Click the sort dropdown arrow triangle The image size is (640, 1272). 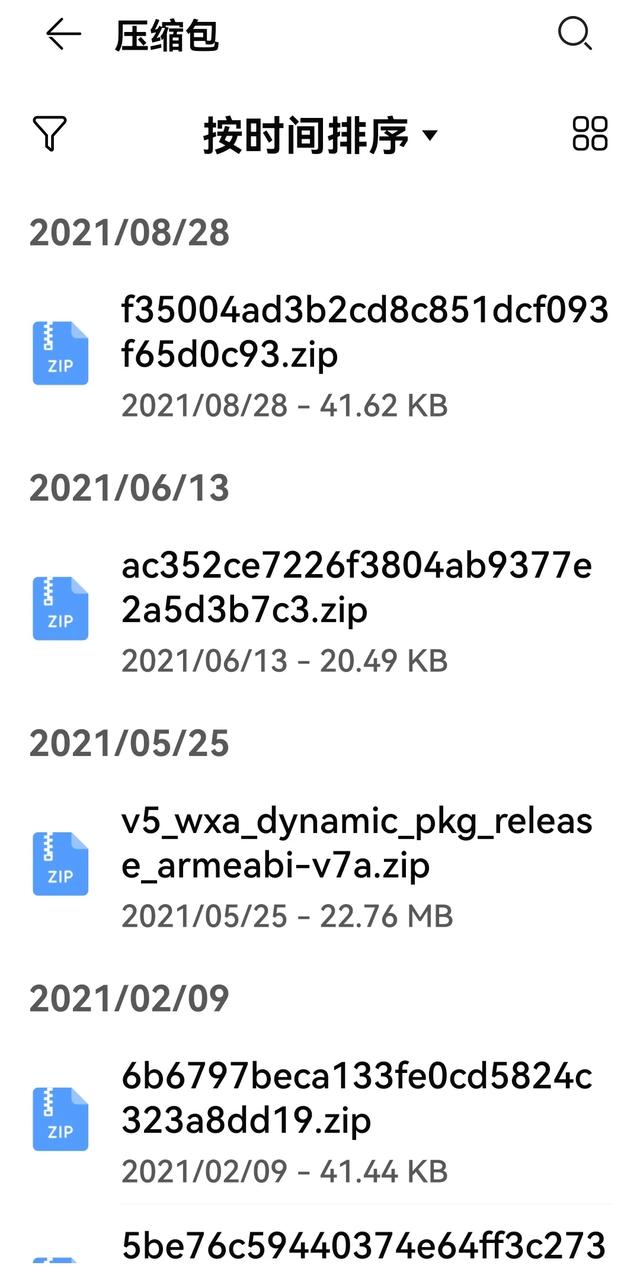click(x=430, y=135)
